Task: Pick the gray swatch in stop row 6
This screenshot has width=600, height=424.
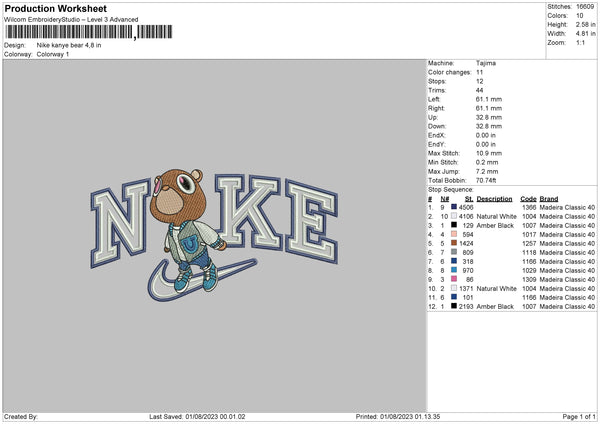Action: 454,252
